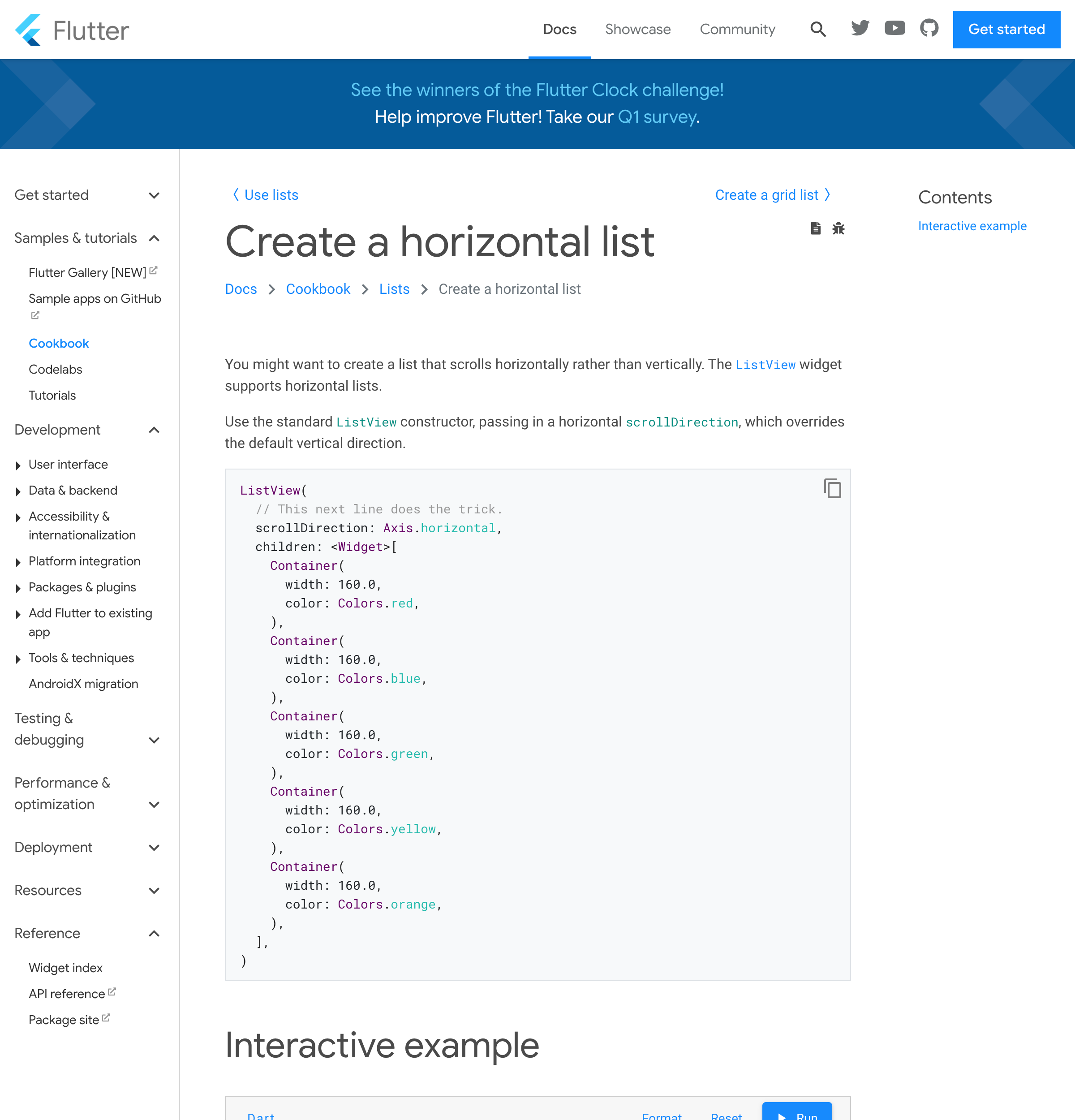Expand the Get started sidebar section
Screen dimensions: 1075x1120
[87, 195]
